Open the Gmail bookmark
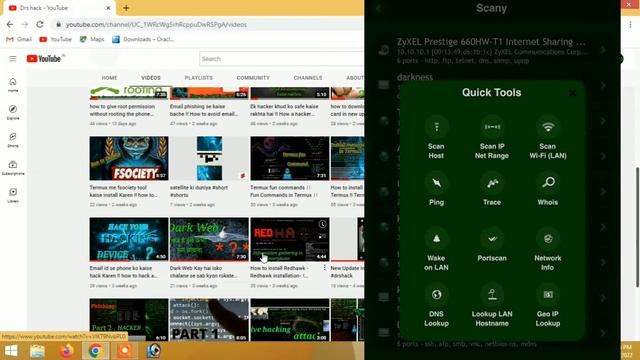Viewport: 640px width, 360px height. click(x=19, y=39)
